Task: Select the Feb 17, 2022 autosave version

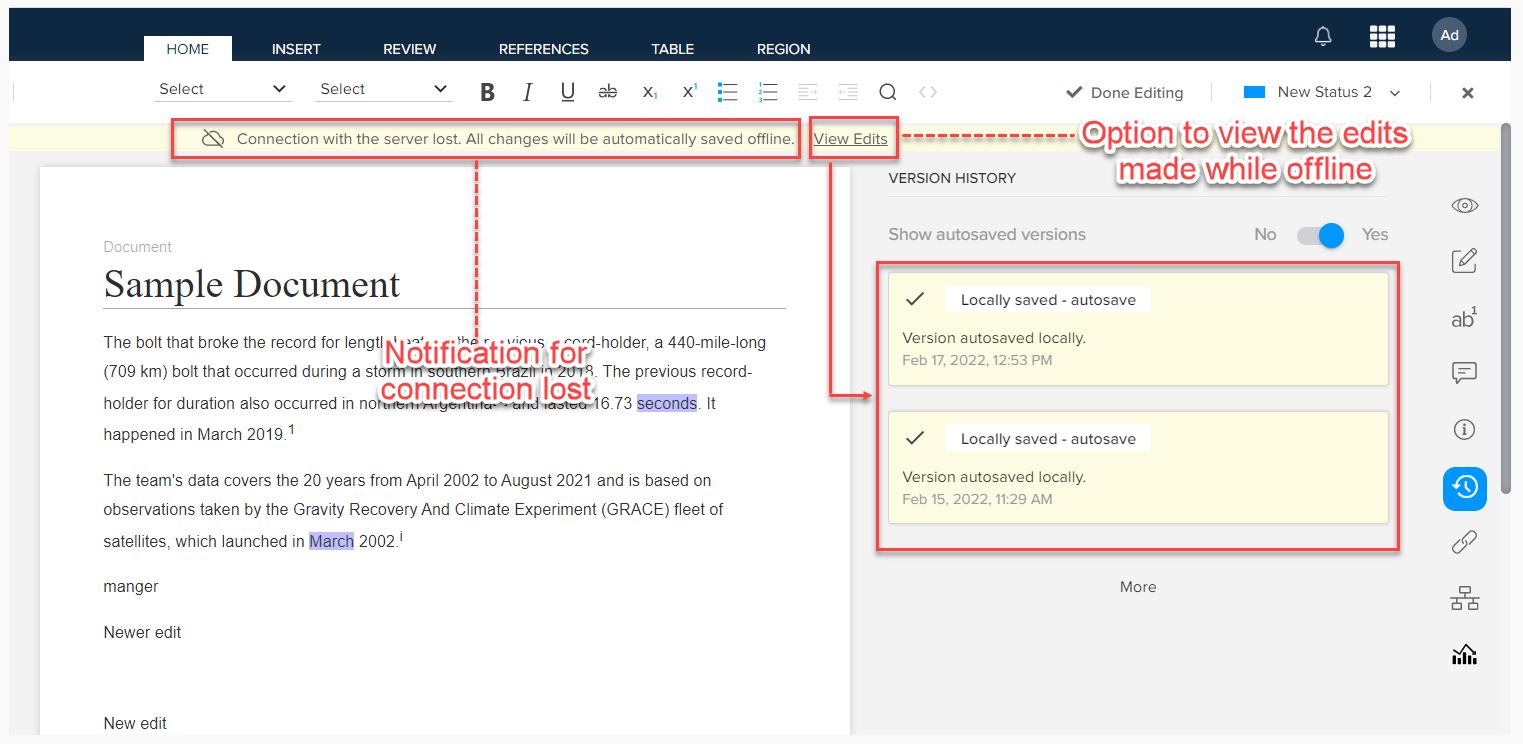Action: tap(1138, 329)
